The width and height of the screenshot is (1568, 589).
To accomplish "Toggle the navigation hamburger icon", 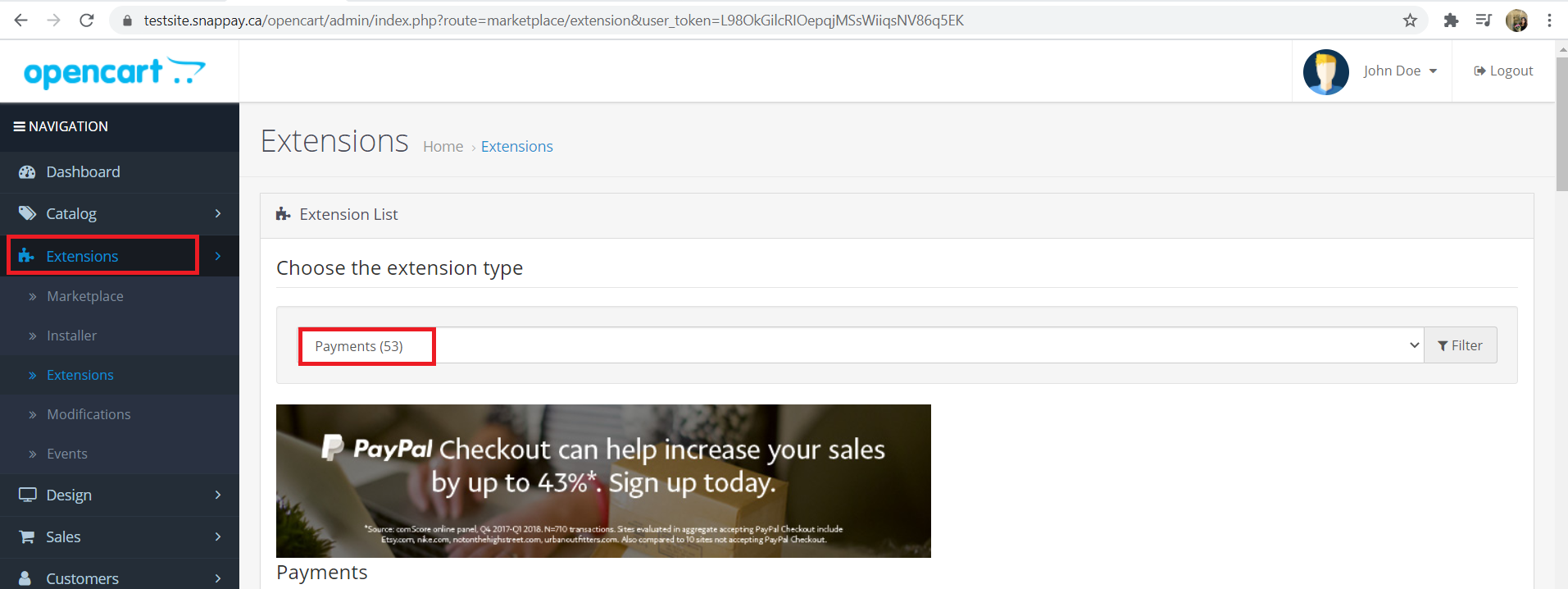I will pos(19,126).
